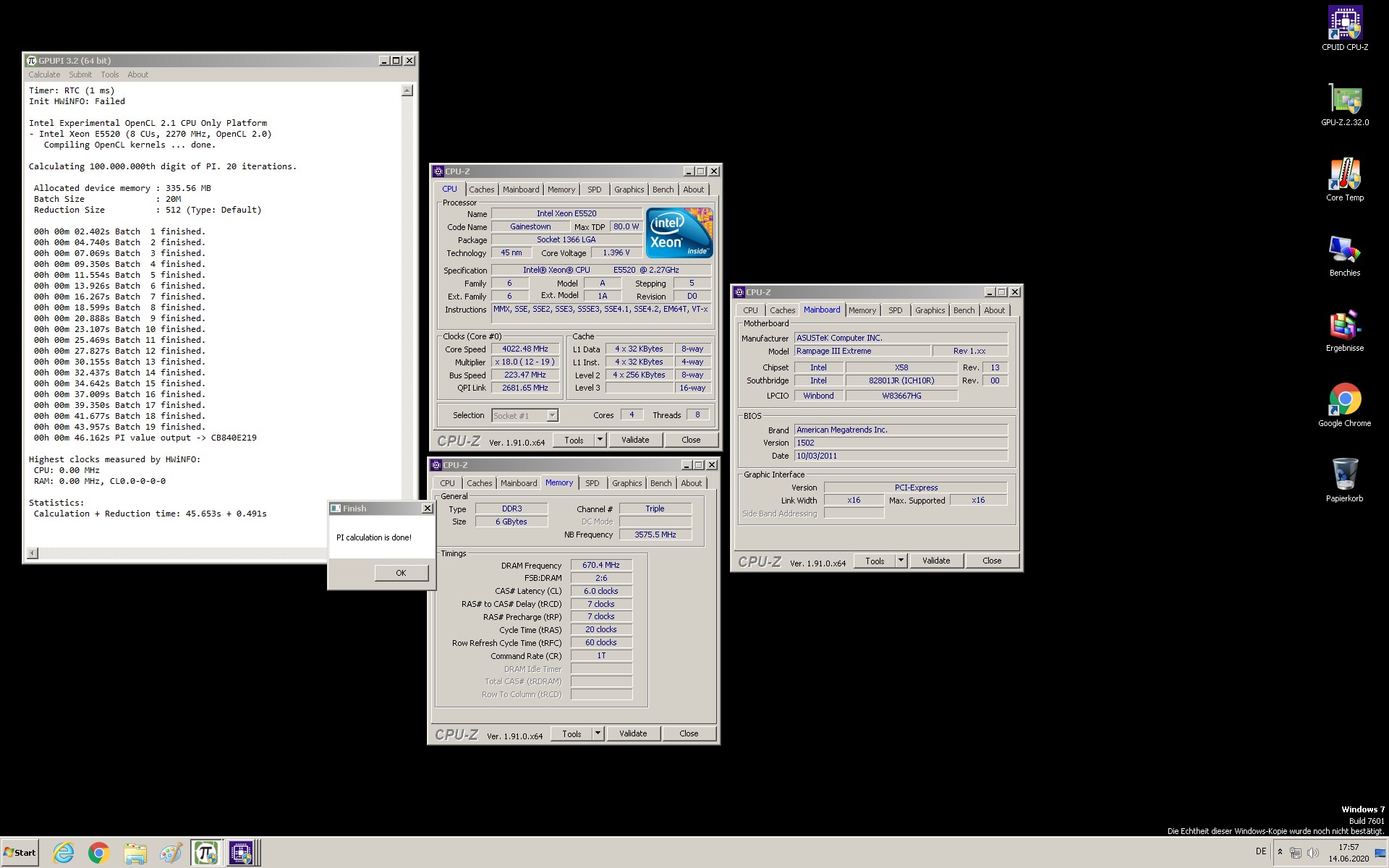Show hidden tray icons arrow
This screenshot has height=868, width=1389.
tap(1280, 852)
